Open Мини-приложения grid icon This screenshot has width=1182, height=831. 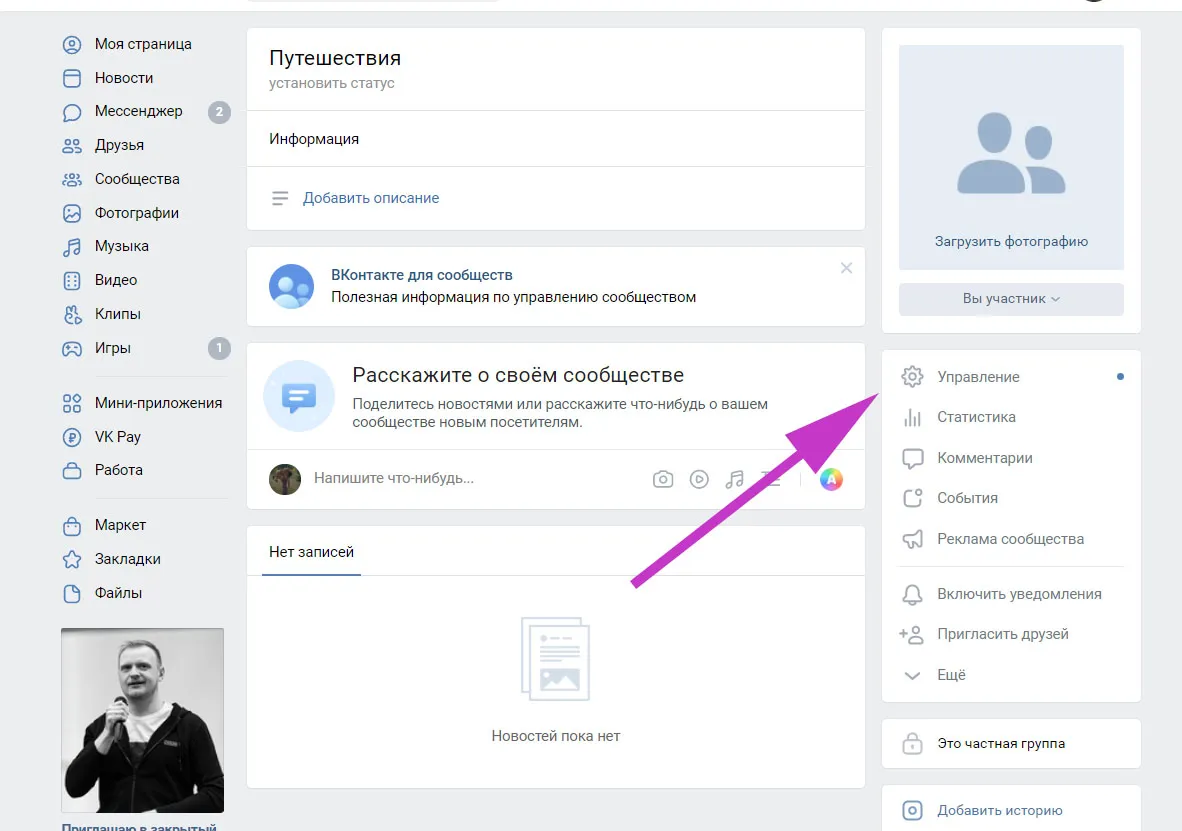[72, 403]
